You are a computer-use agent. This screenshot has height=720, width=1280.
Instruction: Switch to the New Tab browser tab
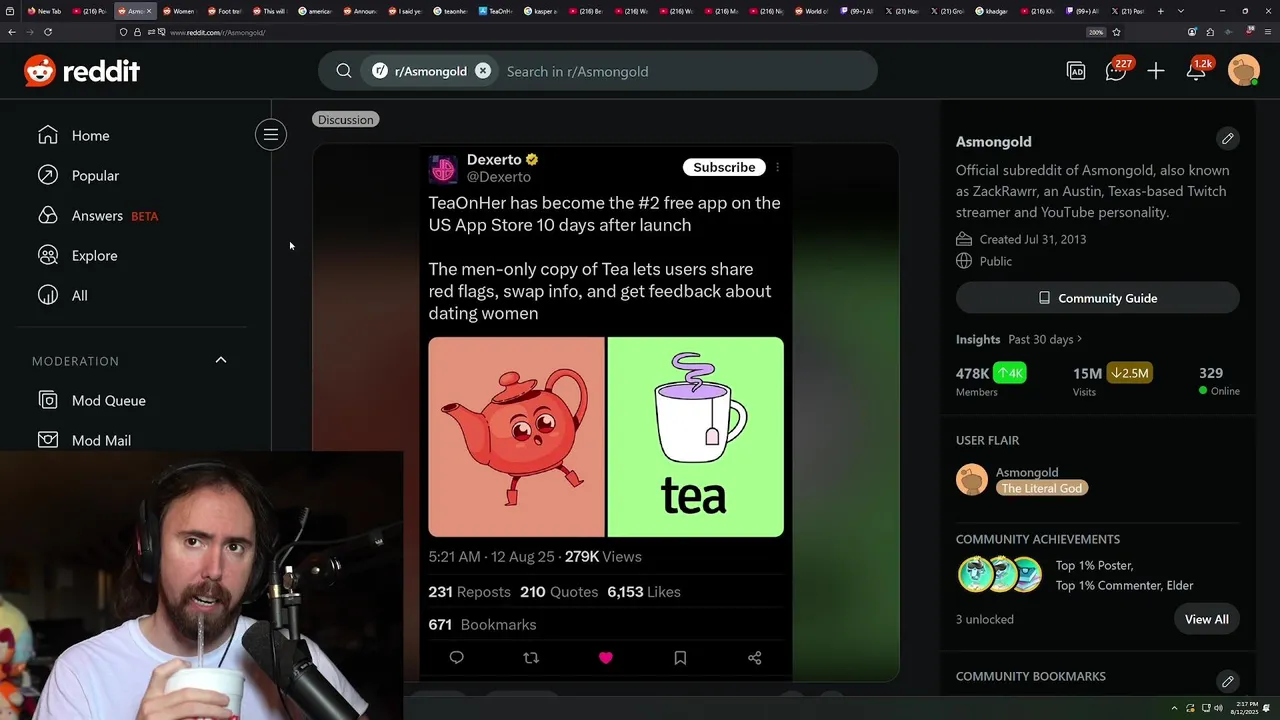click(44, 11)
